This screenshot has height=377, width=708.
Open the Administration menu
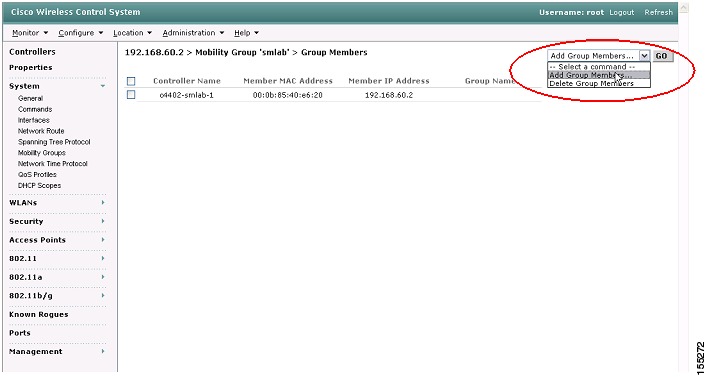pos(193,33)
